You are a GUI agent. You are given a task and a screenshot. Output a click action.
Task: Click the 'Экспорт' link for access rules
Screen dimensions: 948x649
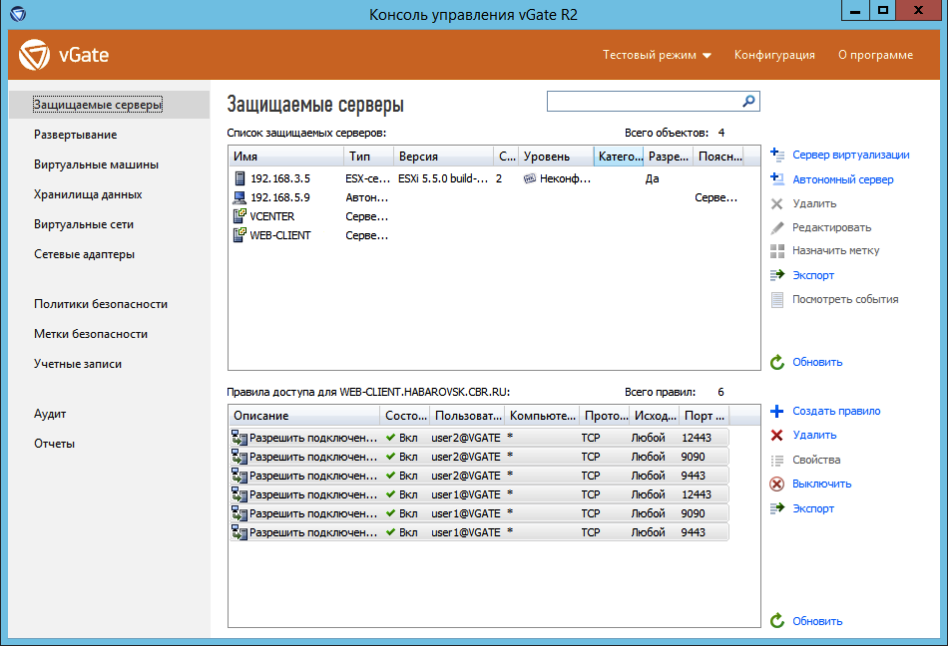pos(813,508)
